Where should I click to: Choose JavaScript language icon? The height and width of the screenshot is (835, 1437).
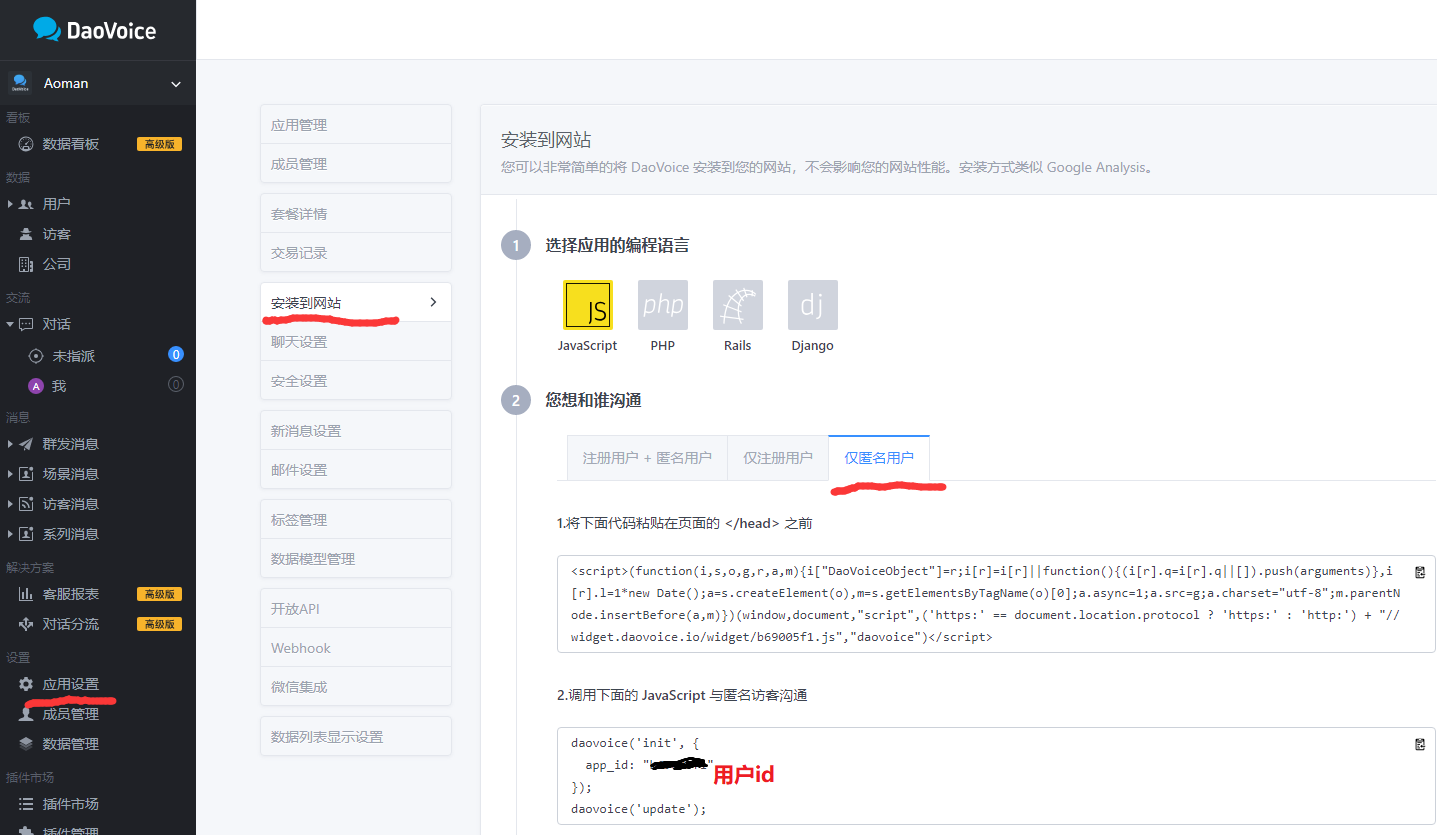pos(588,305)
